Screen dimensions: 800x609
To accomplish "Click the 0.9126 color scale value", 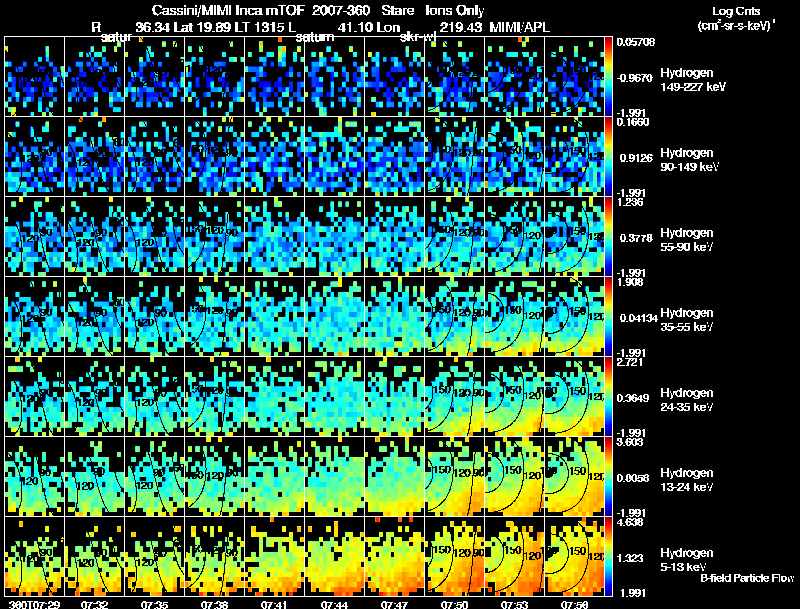I will tap(636, 158).
